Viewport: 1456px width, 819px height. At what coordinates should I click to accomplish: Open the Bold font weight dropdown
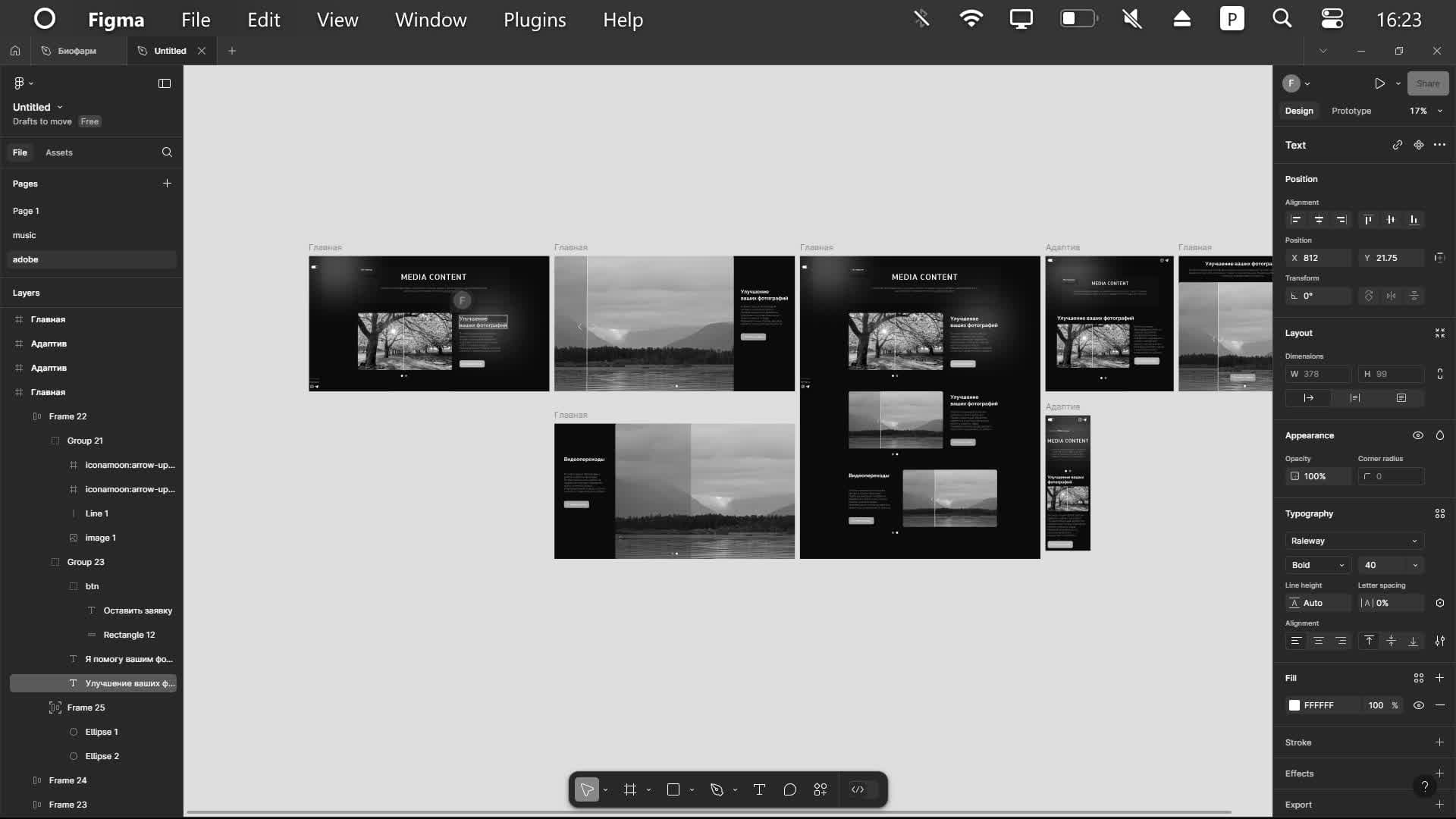pyautogui.click(x=1318, y=565)
